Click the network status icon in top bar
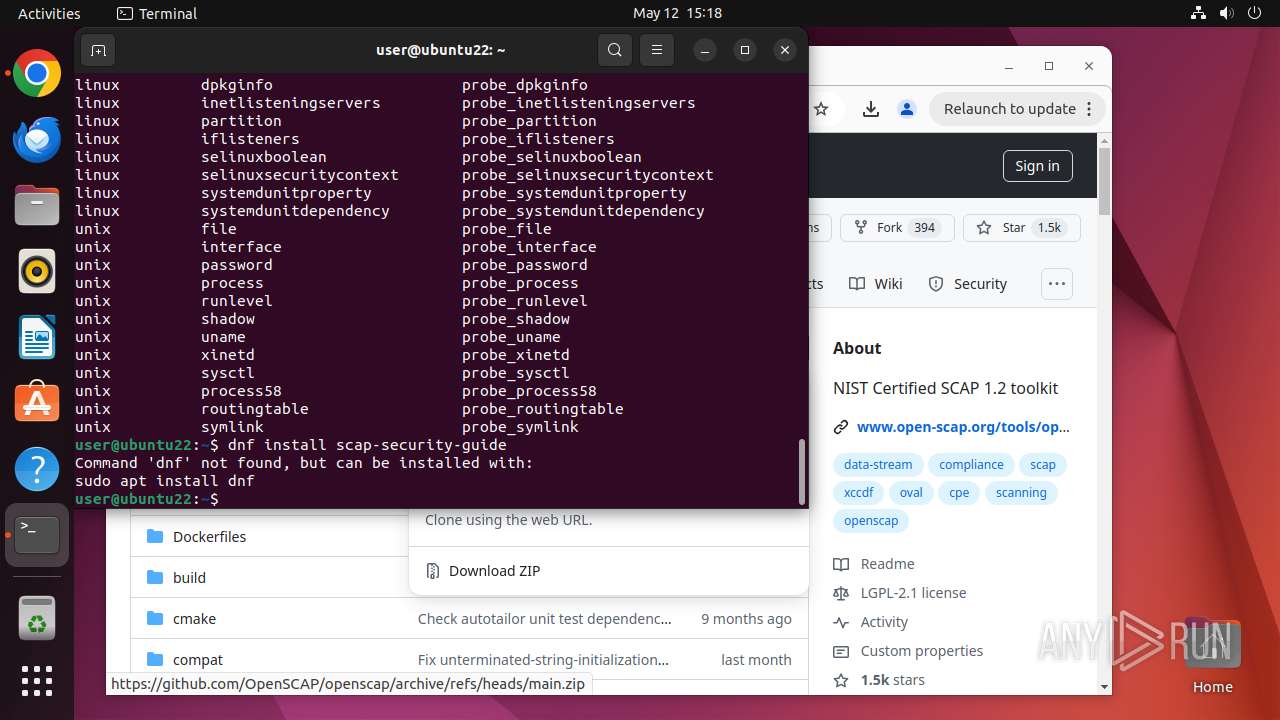 coord(1199,13)
